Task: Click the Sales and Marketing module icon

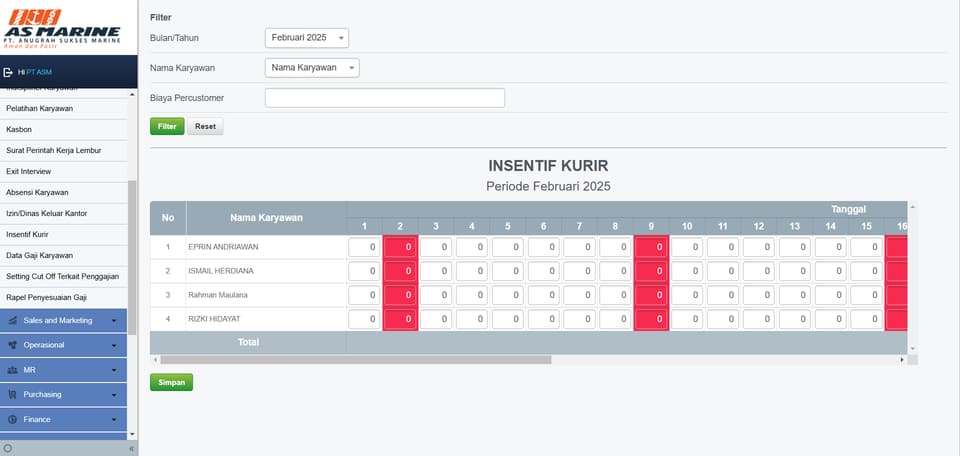Action: coord(12,321)
